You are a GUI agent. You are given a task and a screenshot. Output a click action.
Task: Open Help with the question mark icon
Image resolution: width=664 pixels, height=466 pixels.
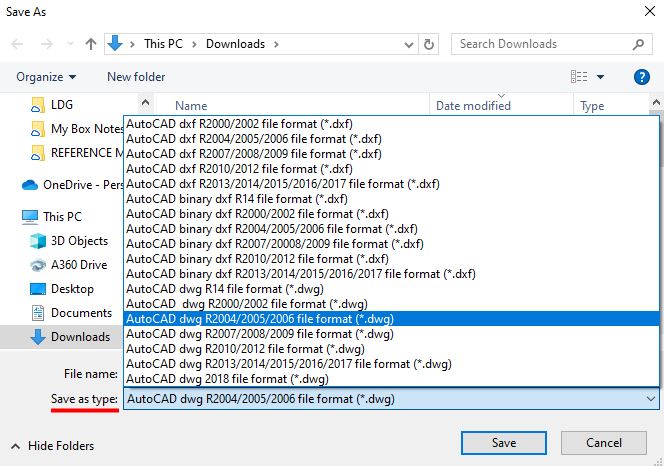(x=642, y=77)
